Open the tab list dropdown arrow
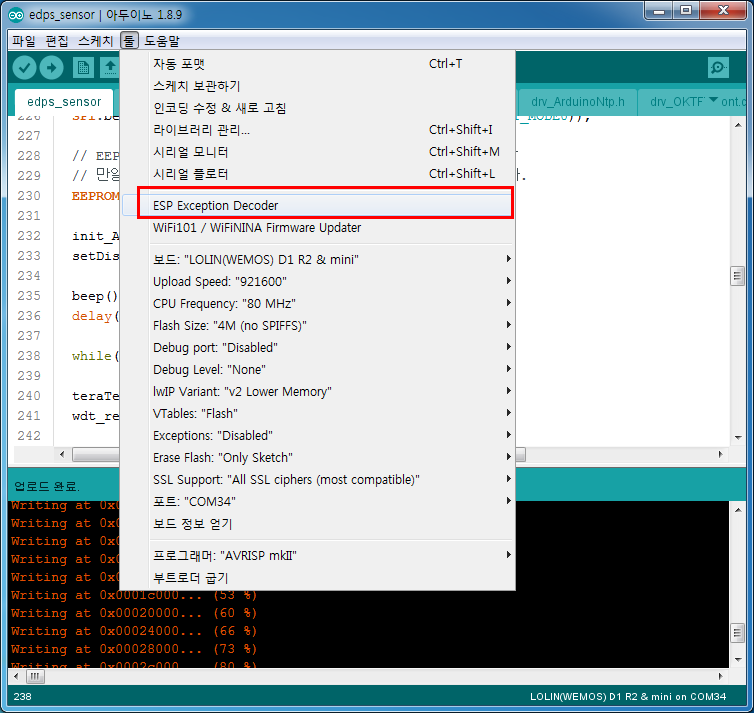The image size is (754, 713). click(713, 100)
